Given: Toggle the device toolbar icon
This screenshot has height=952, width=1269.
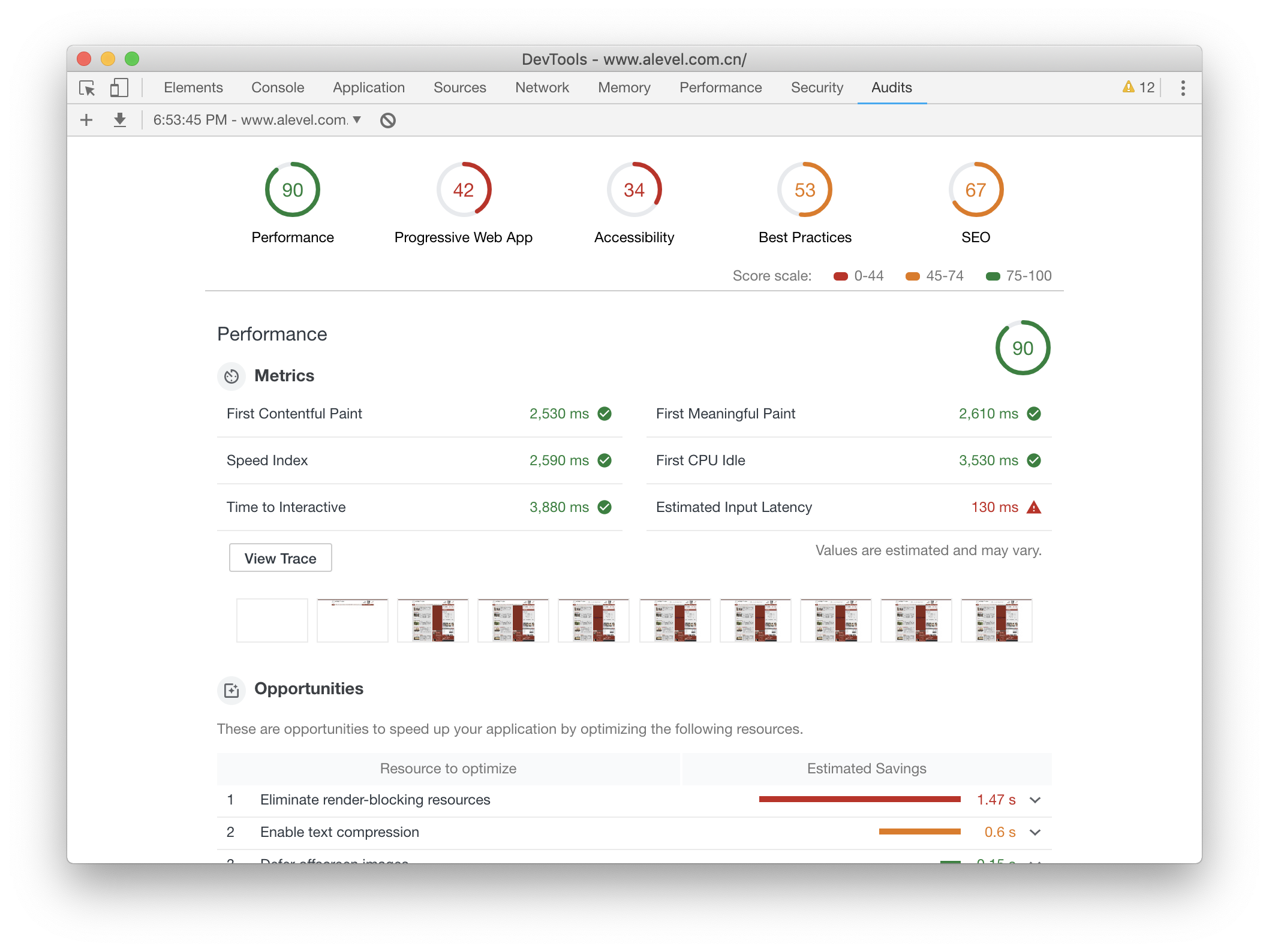Looking at the screenshot, I should pos(119,88).
